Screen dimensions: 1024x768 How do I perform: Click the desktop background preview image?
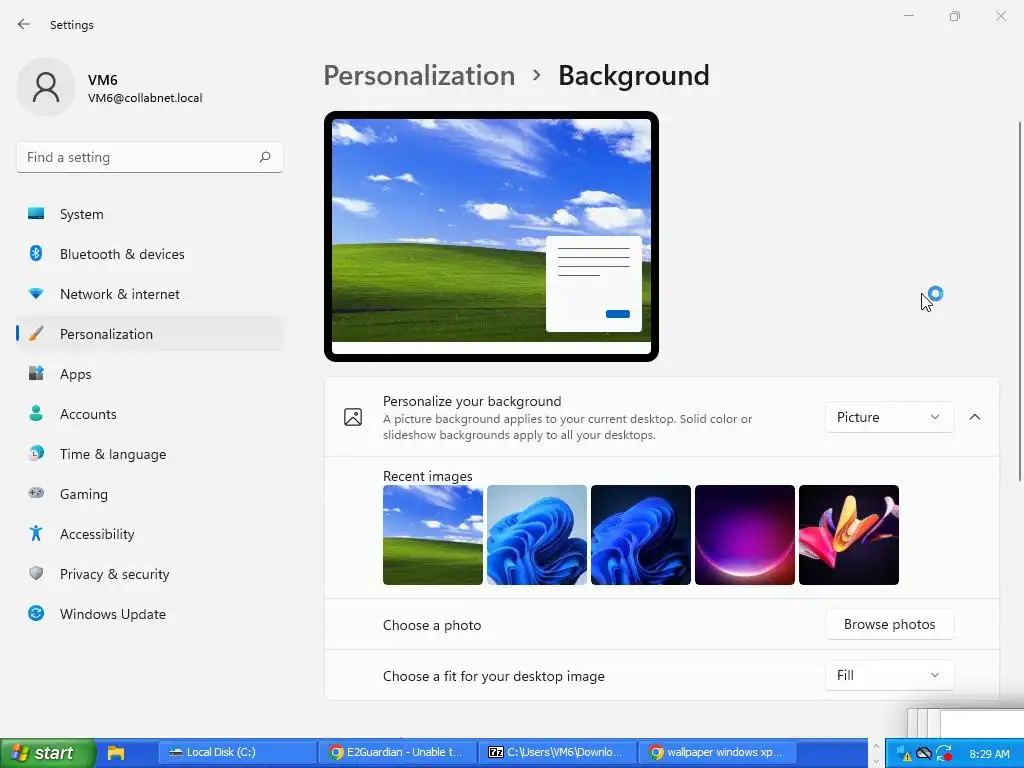coord(491,236)
